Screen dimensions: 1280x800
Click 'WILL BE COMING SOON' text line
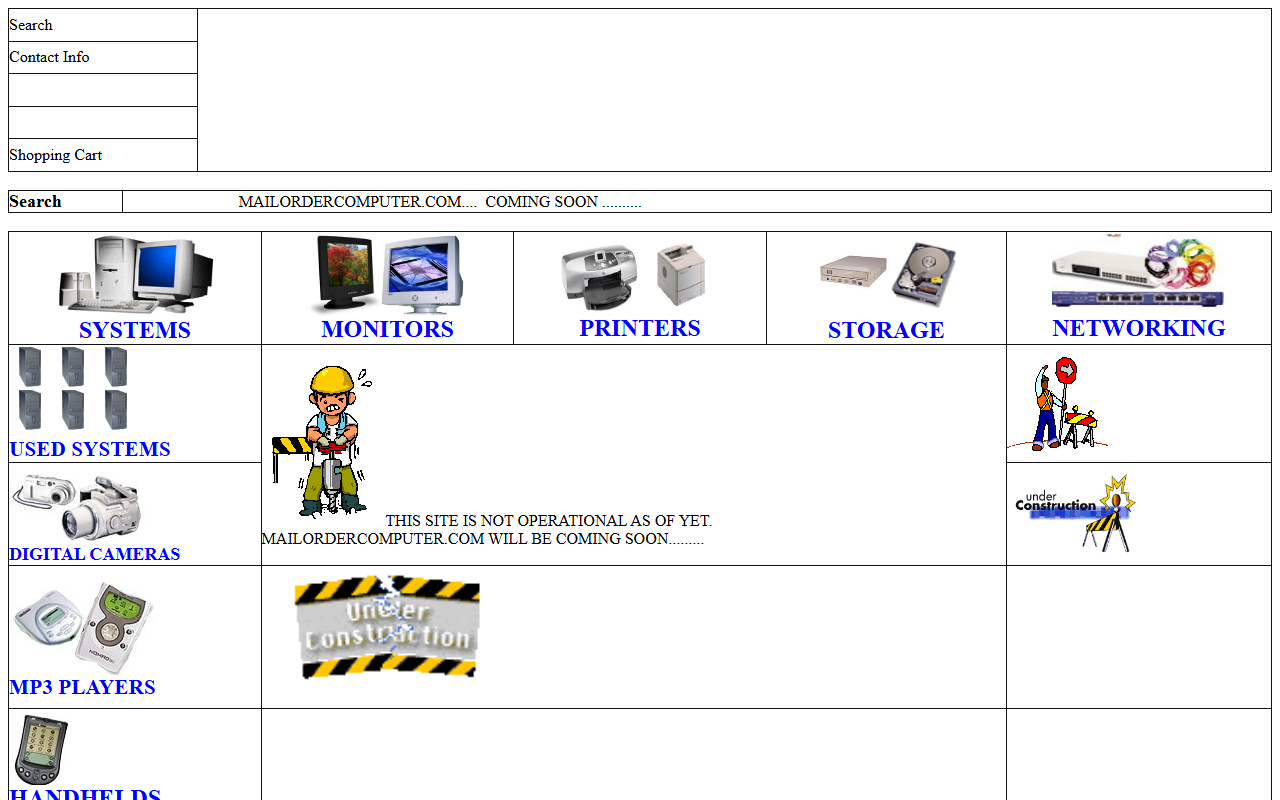tap(482, 539)
